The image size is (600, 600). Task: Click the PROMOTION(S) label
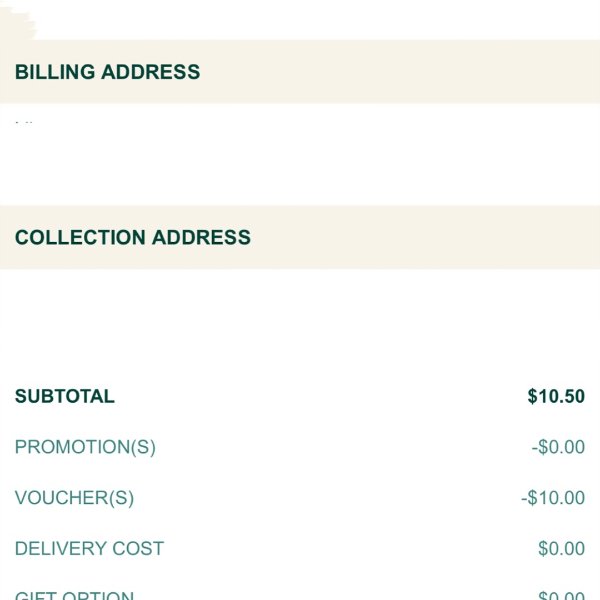point(85,447)
